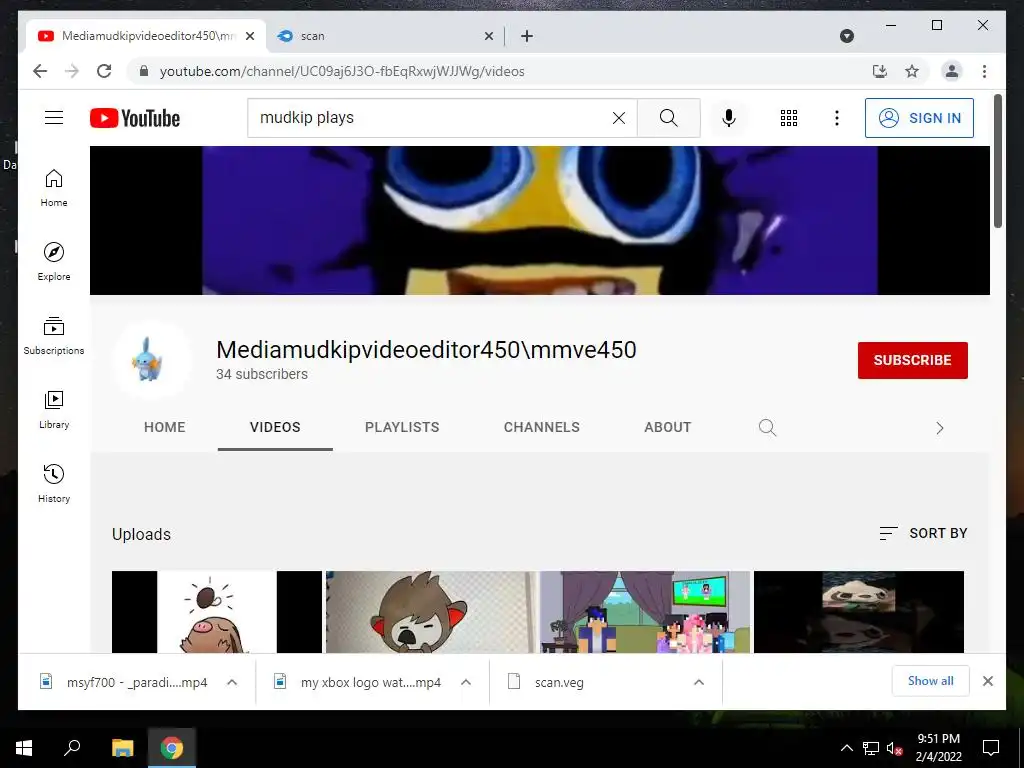Open the Minecraft characters video thumbnail
Image resolution: width=1024 pixels, height=768 pixels.
click(x=645, y=612)
